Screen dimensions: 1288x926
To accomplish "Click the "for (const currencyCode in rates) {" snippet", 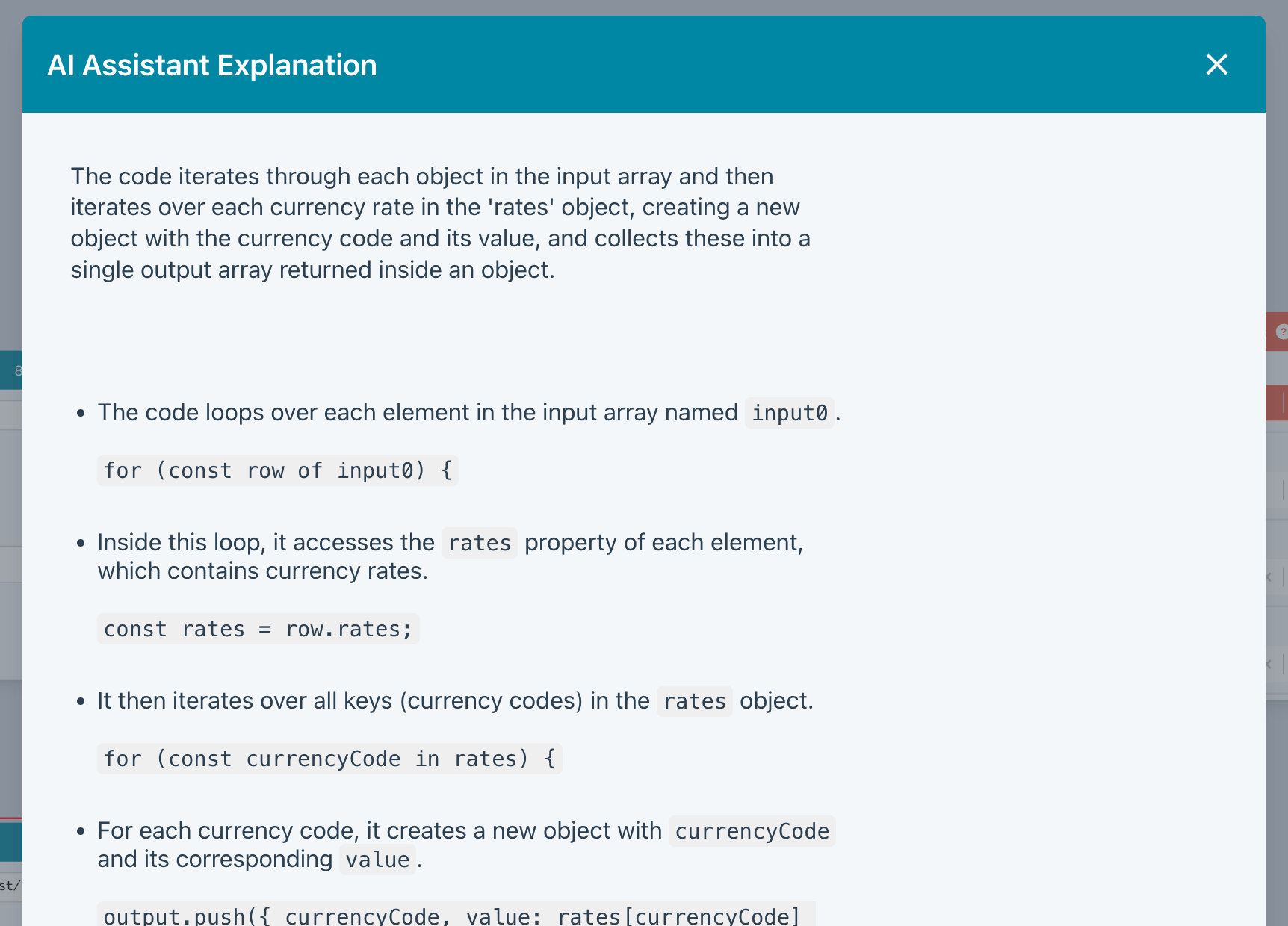I will point(329,759).
